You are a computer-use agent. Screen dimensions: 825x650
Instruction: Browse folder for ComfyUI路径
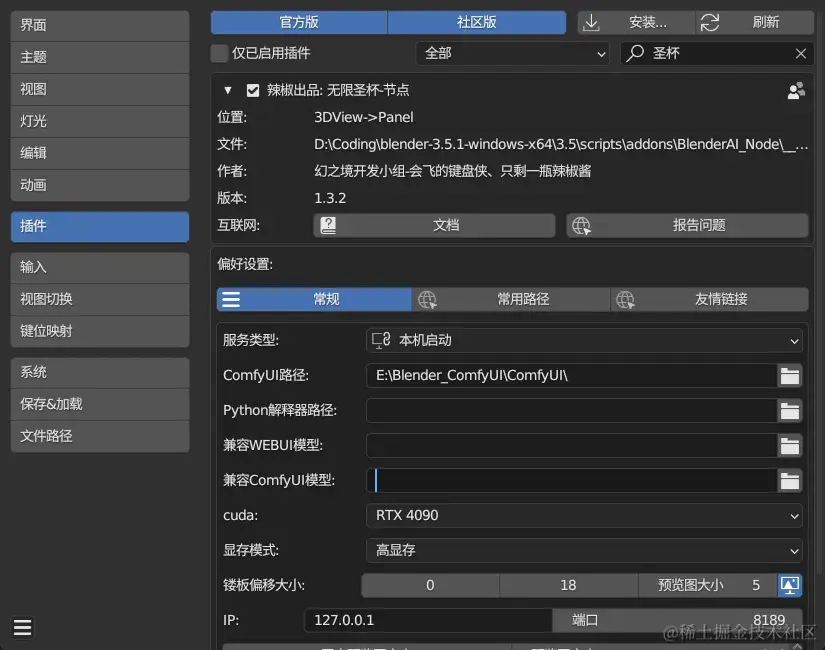pos(790,376)
